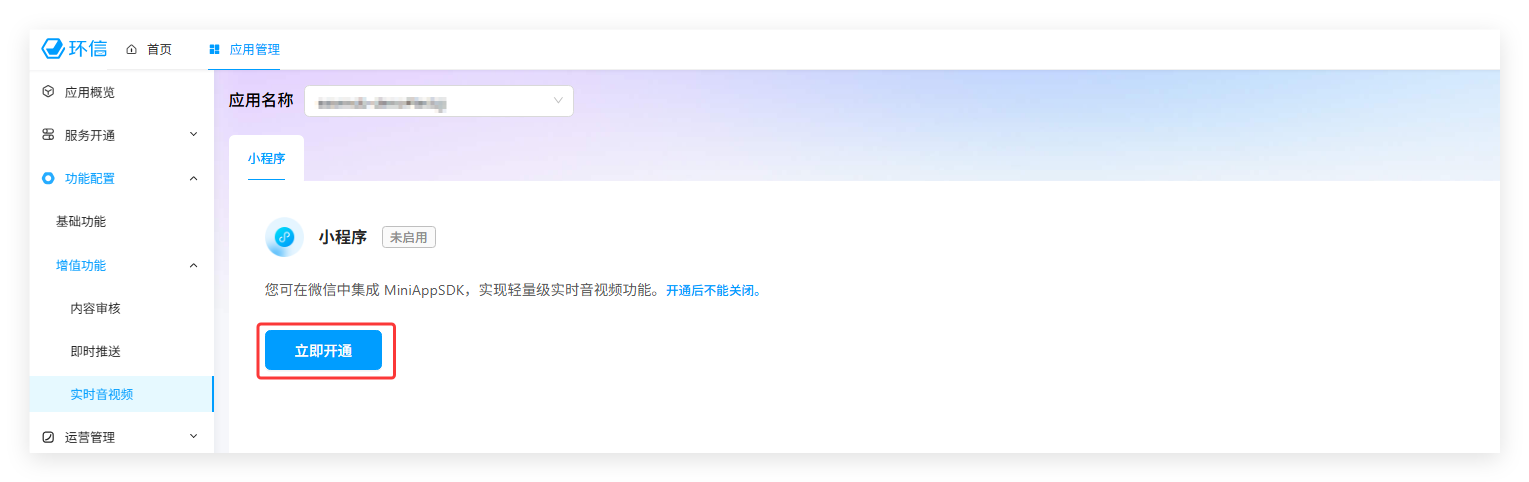Image resolution: width=1529 pixels, height=482 pixels.
Task: Go to 首页 in top navigation
Action: point(159,49)
